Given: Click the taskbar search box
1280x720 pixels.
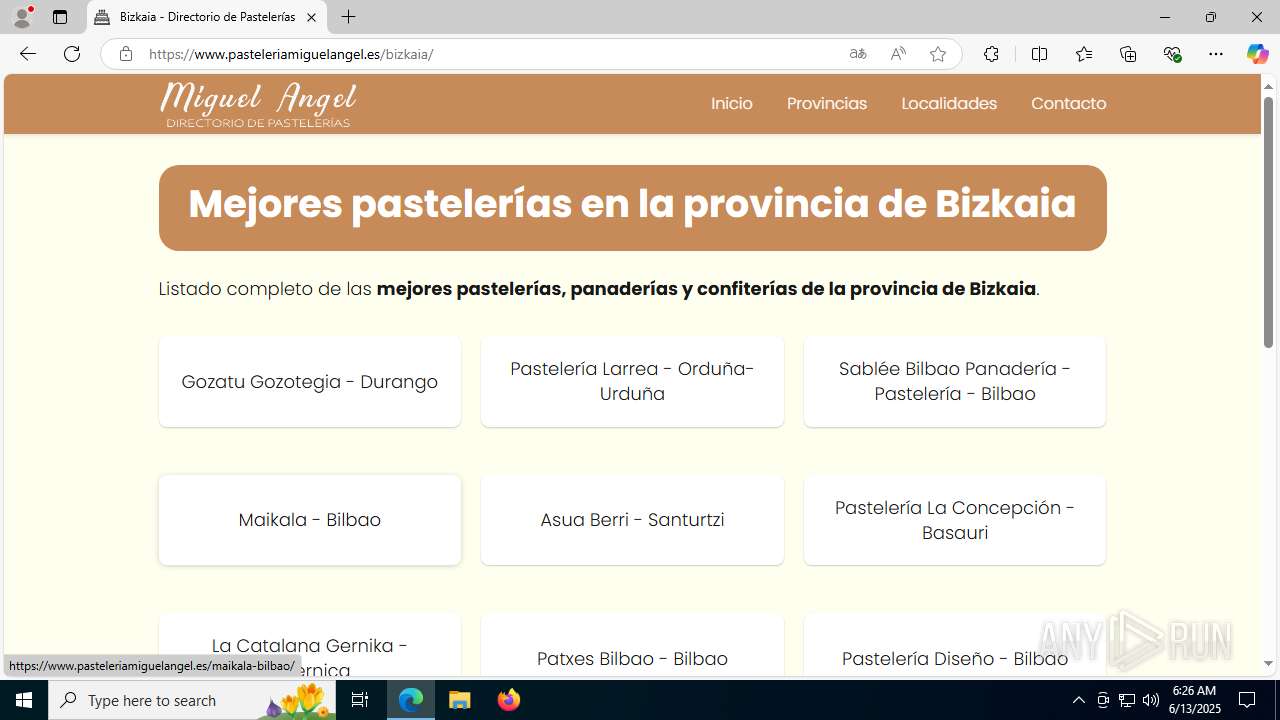Looking at the screenshot, I should [x=192, y=700].
